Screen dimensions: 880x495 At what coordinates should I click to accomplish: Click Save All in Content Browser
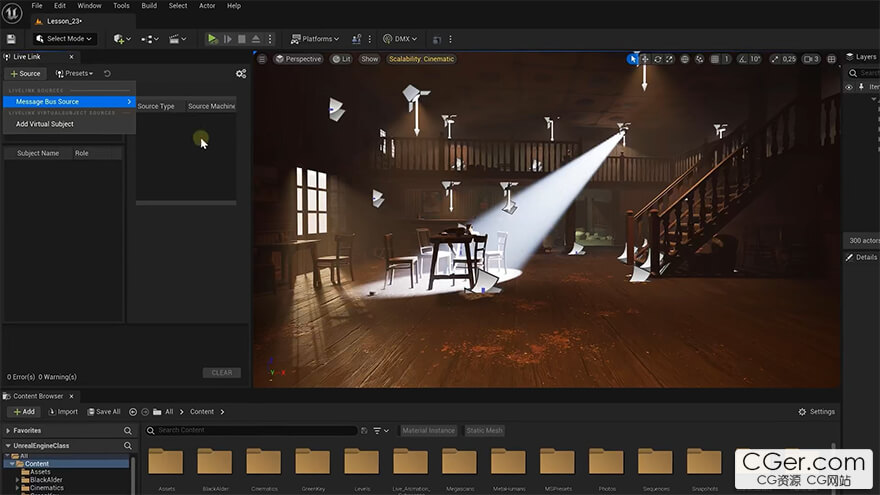[x=104, y=411]
